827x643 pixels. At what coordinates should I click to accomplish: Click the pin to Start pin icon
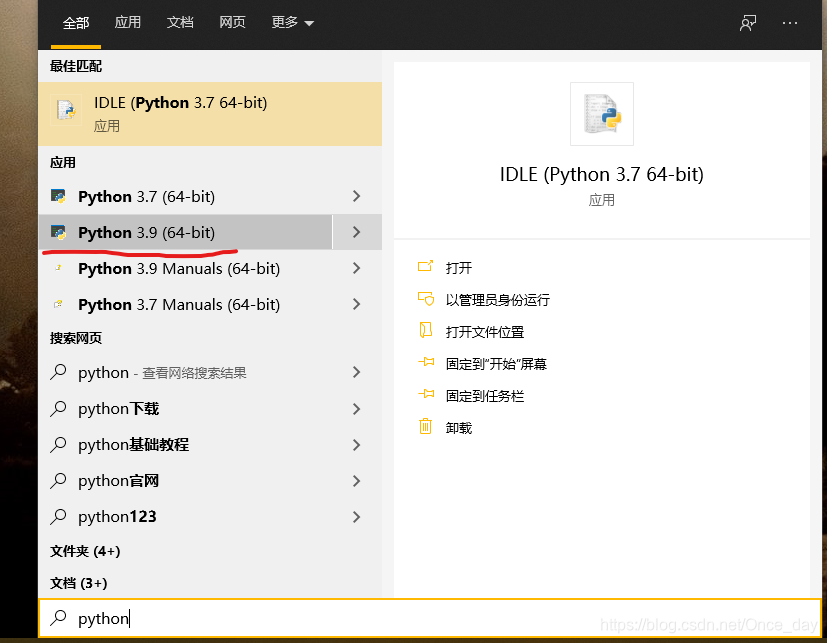(x=426, y=362)
